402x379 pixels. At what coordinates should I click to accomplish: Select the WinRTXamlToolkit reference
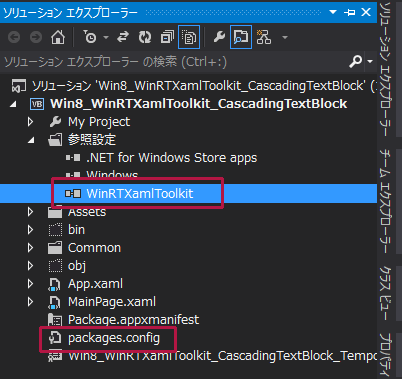point(140,193)
